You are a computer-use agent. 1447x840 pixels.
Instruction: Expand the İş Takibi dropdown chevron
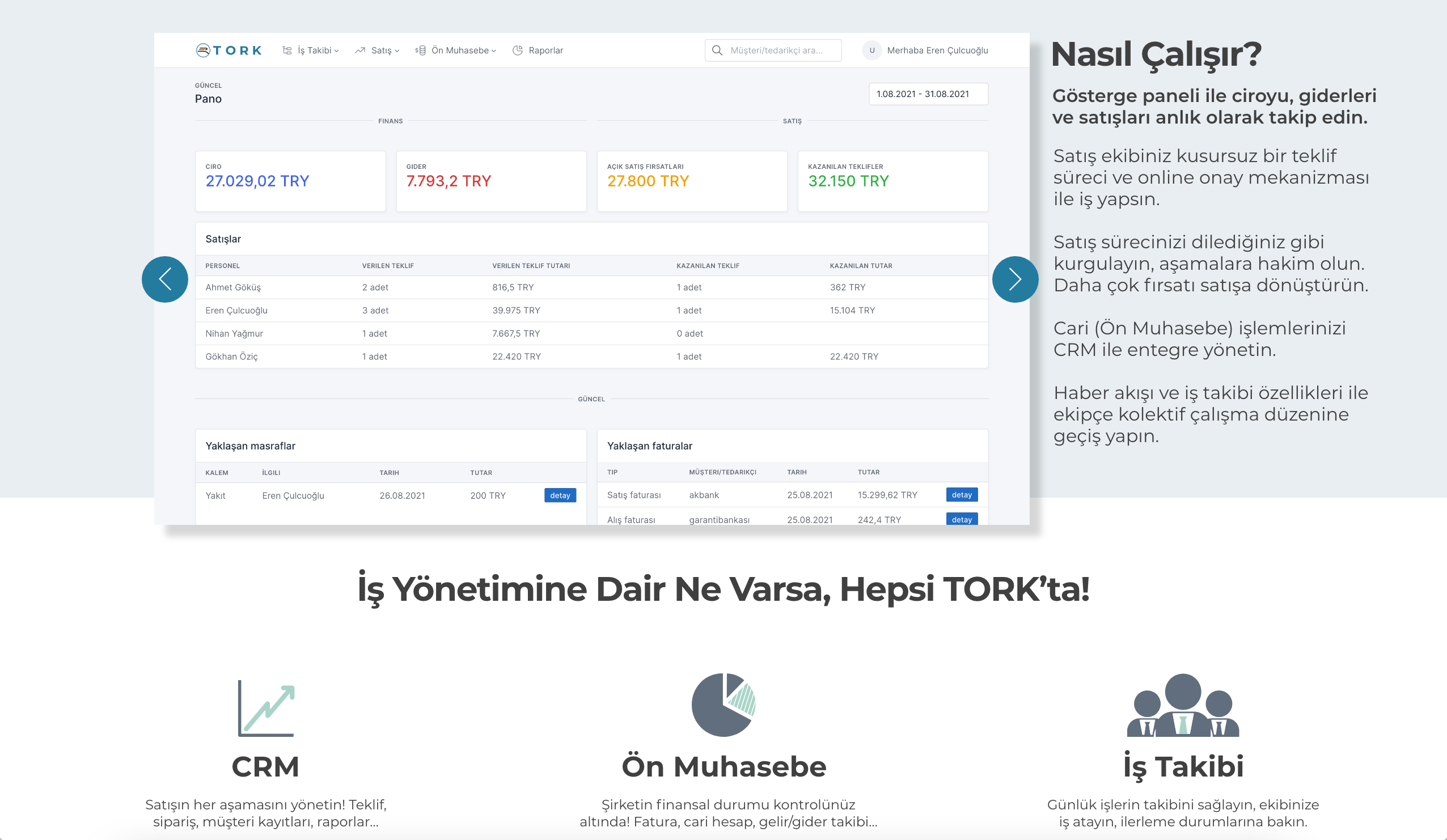[x=336, y=51]
